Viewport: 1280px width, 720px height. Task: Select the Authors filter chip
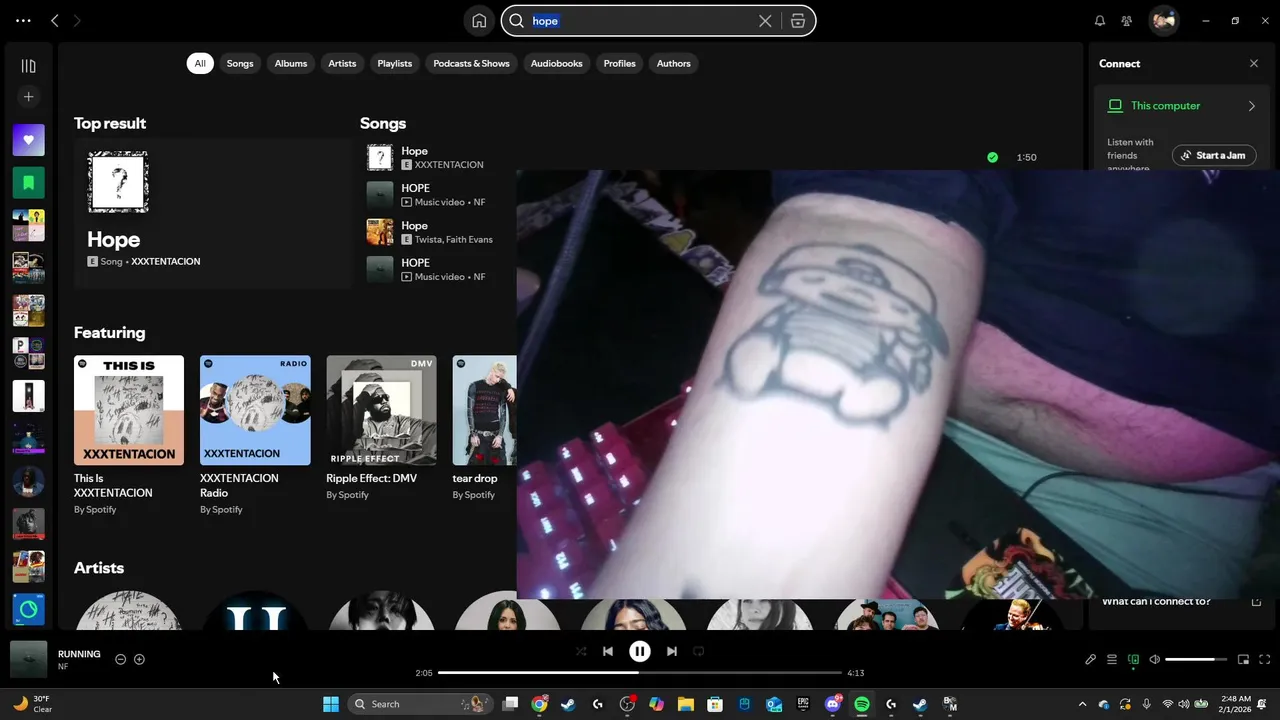point(673,63)
